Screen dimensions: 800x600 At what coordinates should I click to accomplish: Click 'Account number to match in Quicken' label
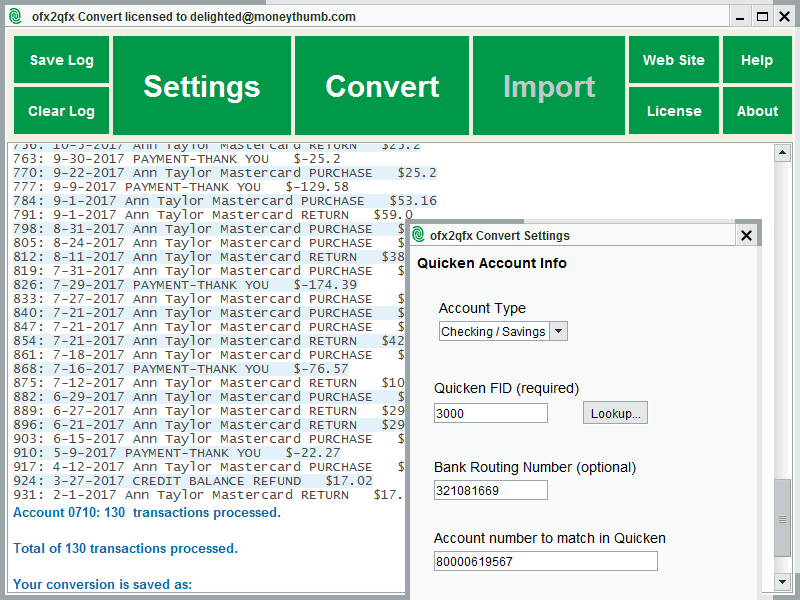coord(550,538)
